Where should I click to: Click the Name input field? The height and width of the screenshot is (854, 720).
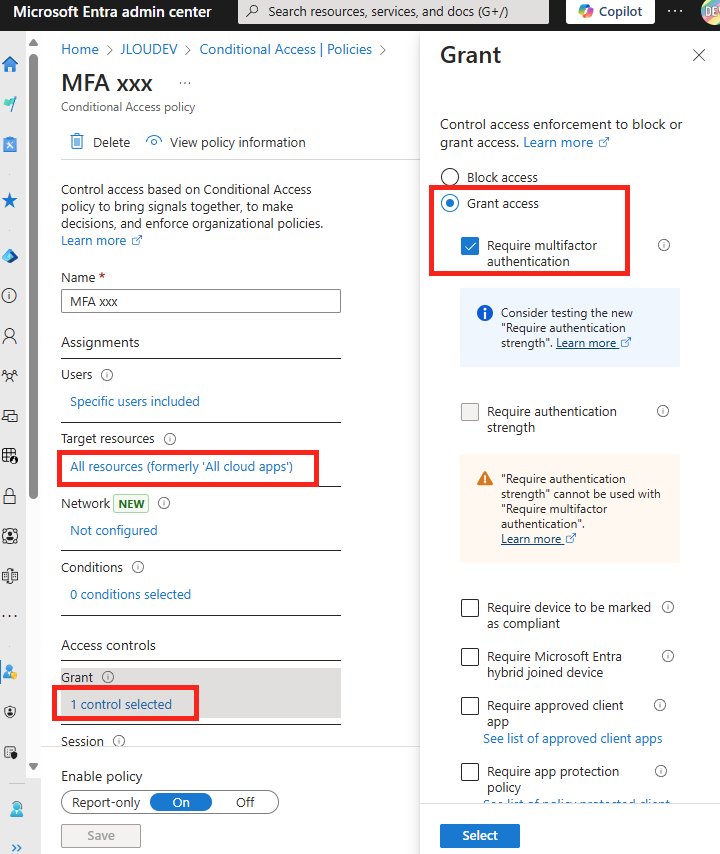(x=201, y=301)
